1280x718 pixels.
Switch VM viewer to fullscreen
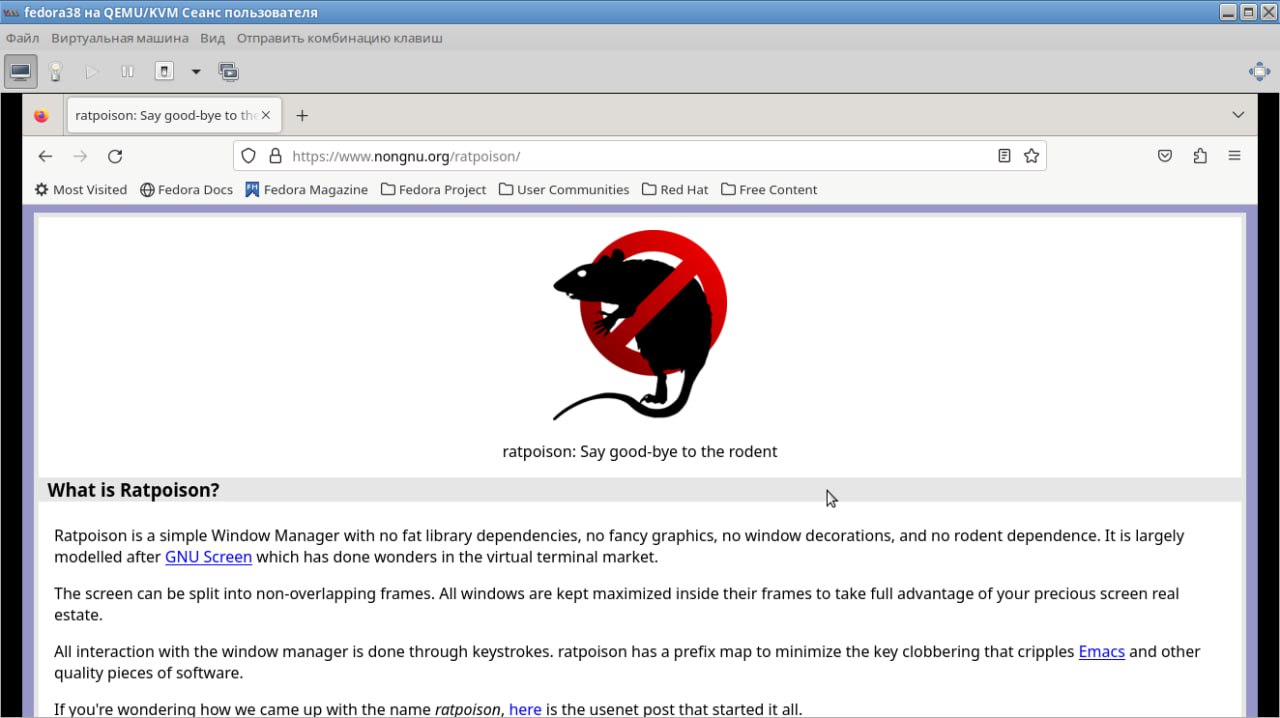coord(1259,72)
